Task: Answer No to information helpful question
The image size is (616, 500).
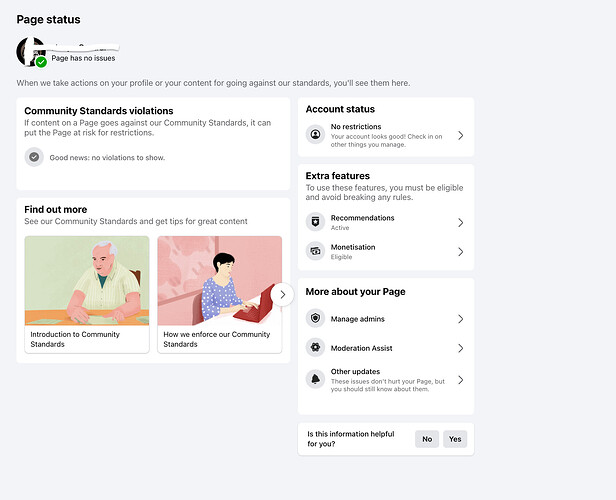Action: 427,439
